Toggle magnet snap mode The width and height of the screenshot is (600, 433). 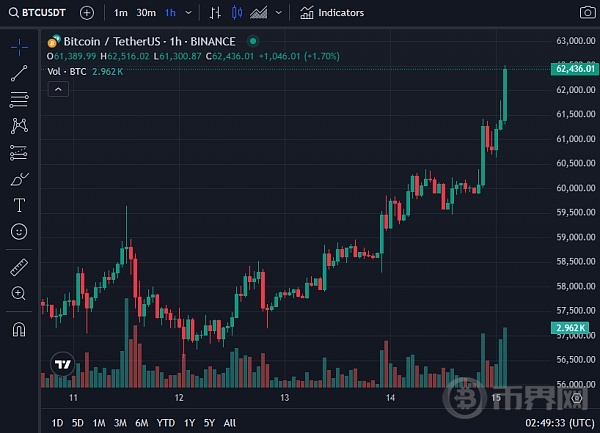coord(19,329)
